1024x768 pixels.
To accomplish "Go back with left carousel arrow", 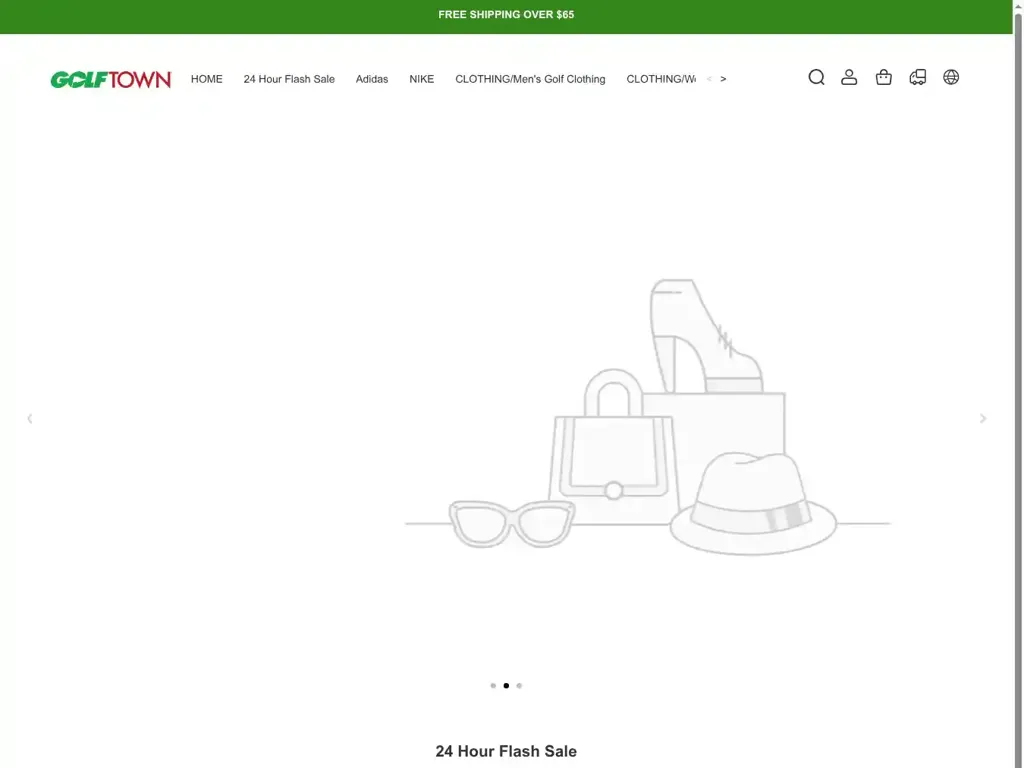I will pyautogui.click(x=29, y=418).
